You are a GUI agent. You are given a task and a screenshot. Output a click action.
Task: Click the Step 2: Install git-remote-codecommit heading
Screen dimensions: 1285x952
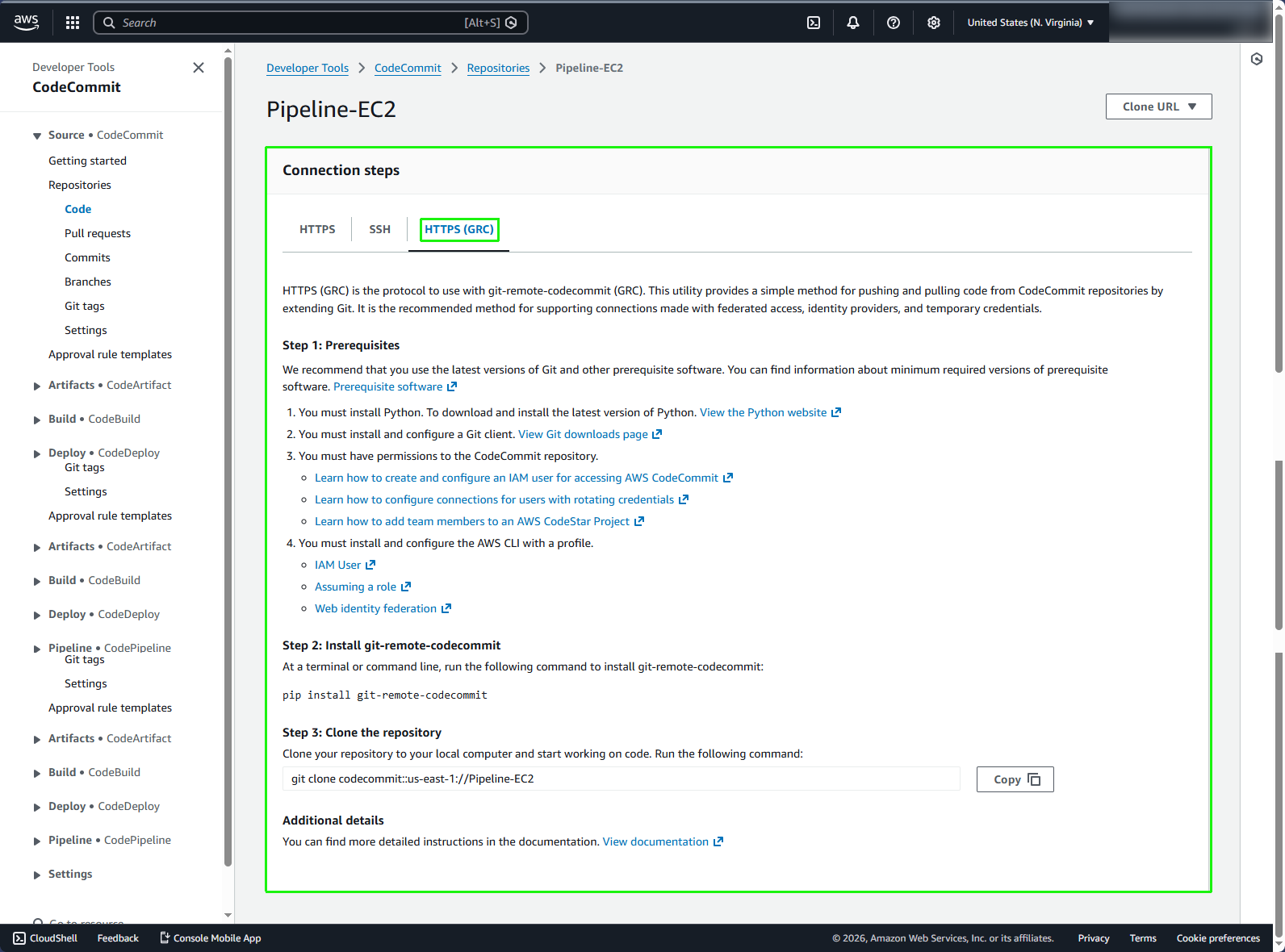coord(391,645)
